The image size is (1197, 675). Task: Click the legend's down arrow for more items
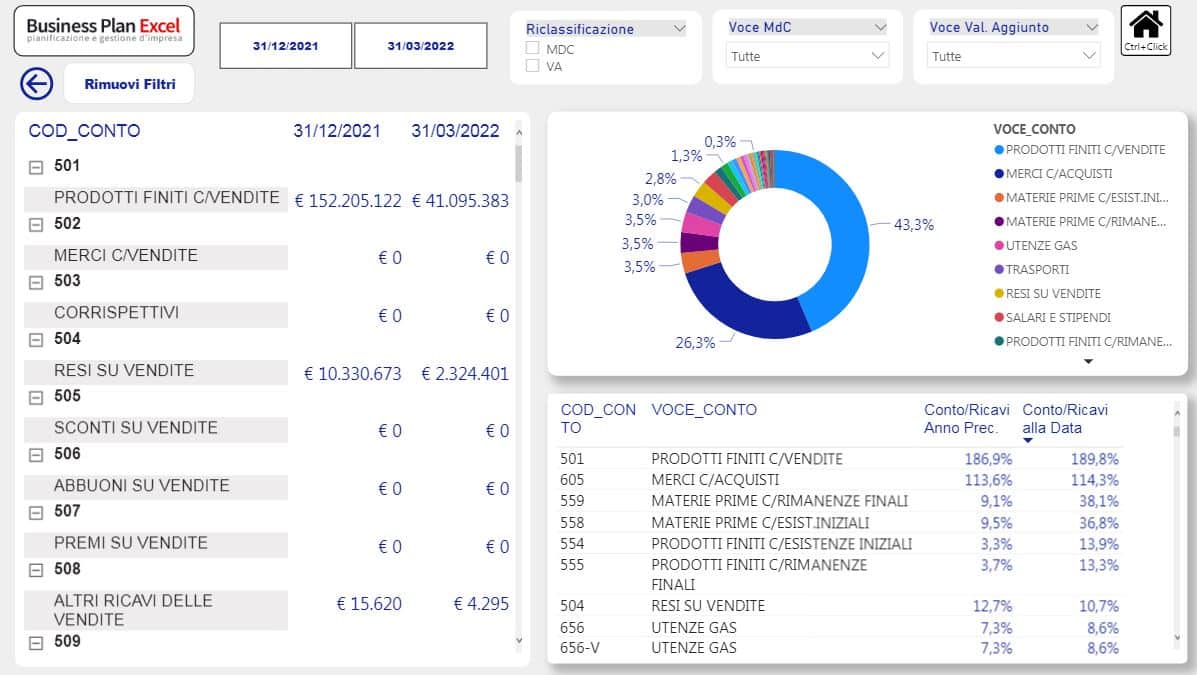click(1089, 362)
